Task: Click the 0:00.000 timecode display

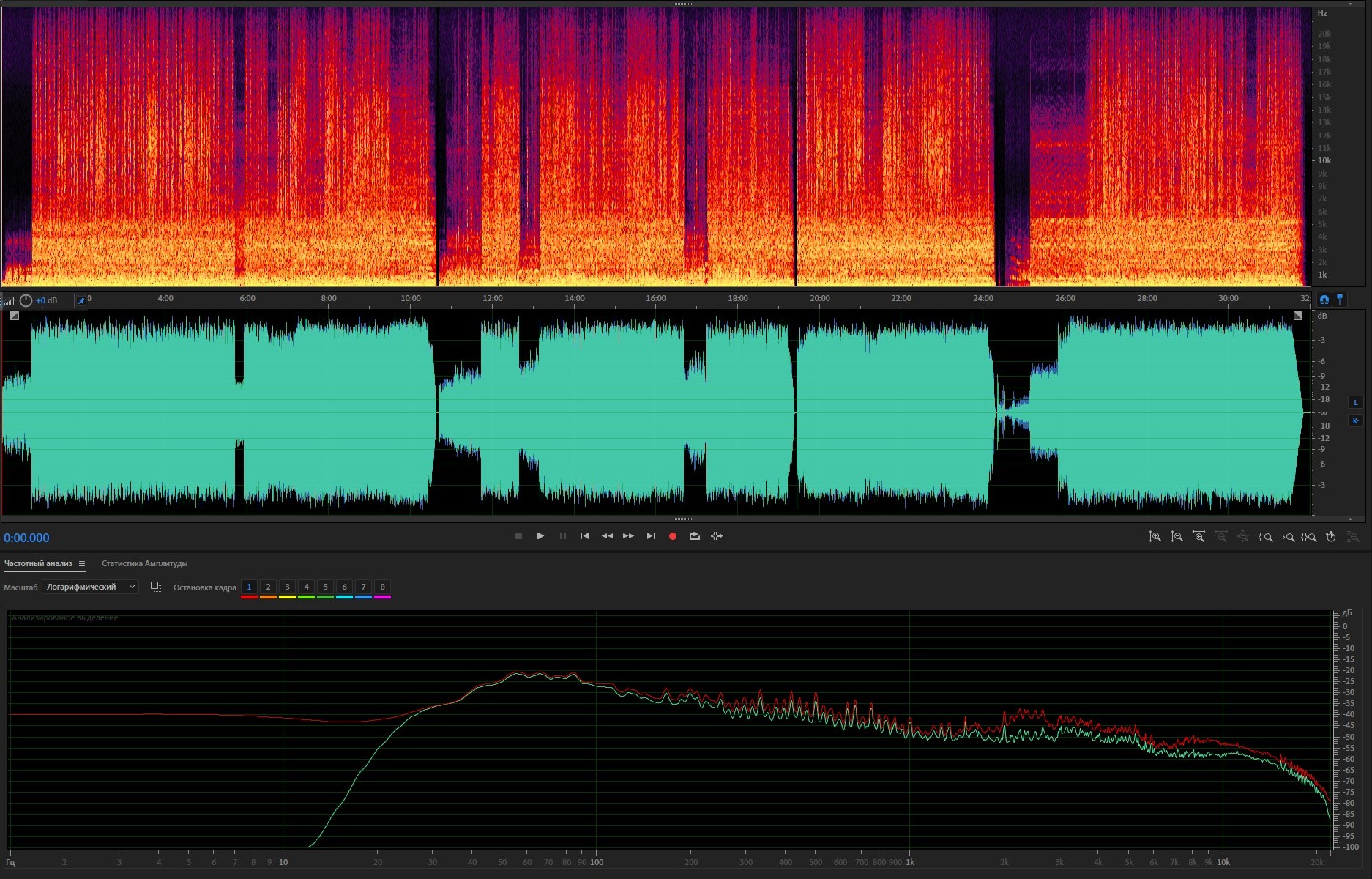Action: tap(27, 538)
